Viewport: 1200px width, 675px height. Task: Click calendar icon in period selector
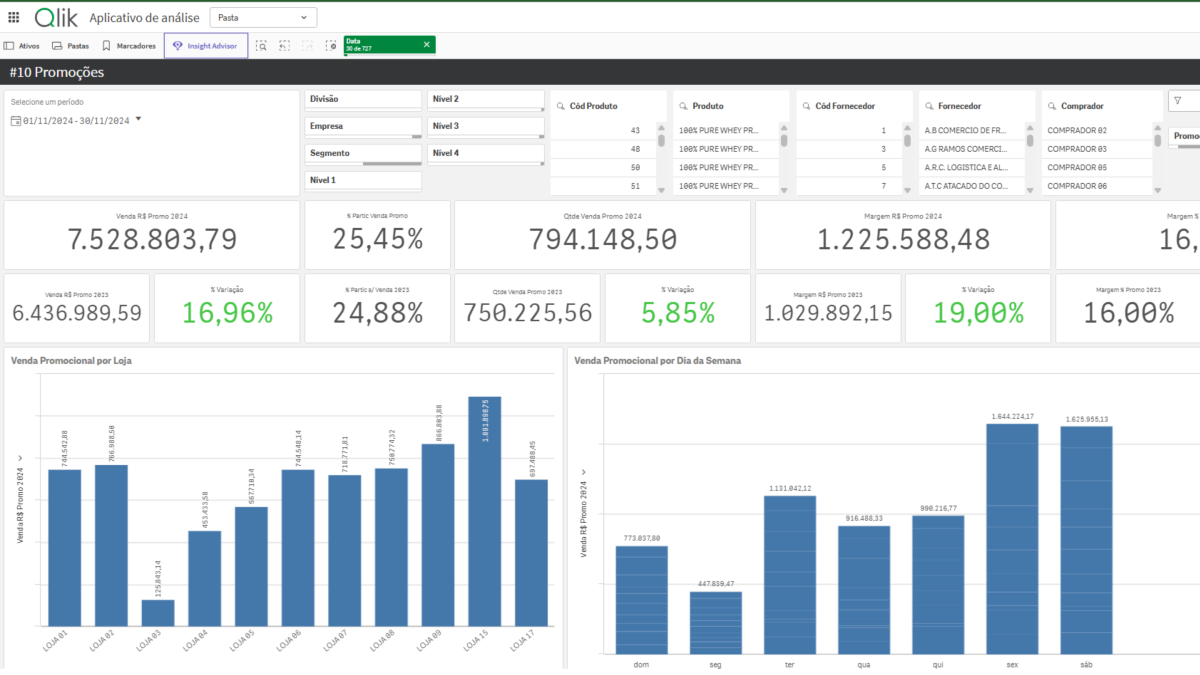point(15,120)
